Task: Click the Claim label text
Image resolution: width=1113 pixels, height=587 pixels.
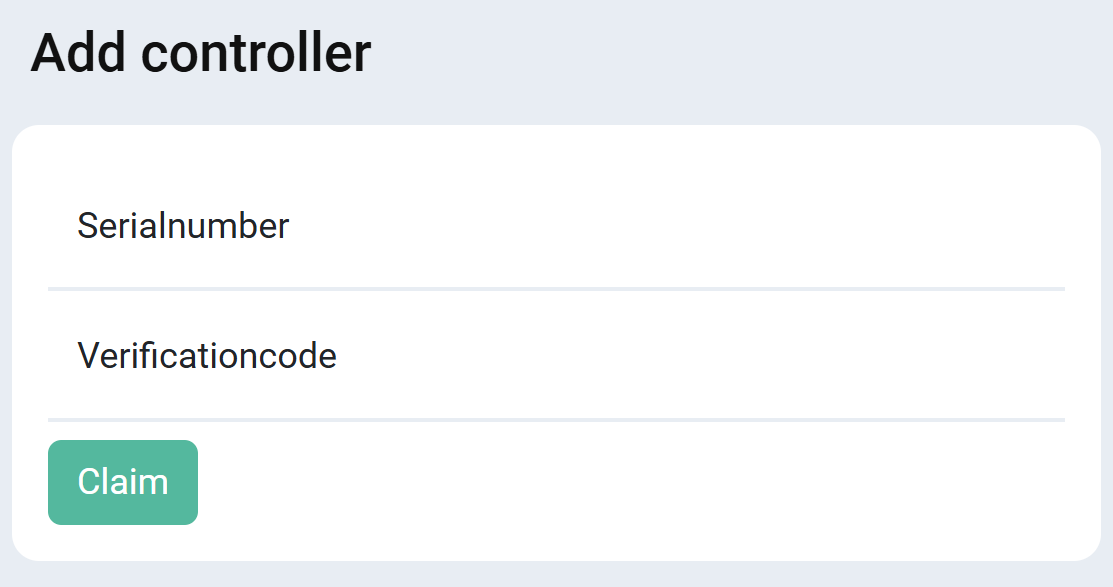Action: (x=122, y=482)
